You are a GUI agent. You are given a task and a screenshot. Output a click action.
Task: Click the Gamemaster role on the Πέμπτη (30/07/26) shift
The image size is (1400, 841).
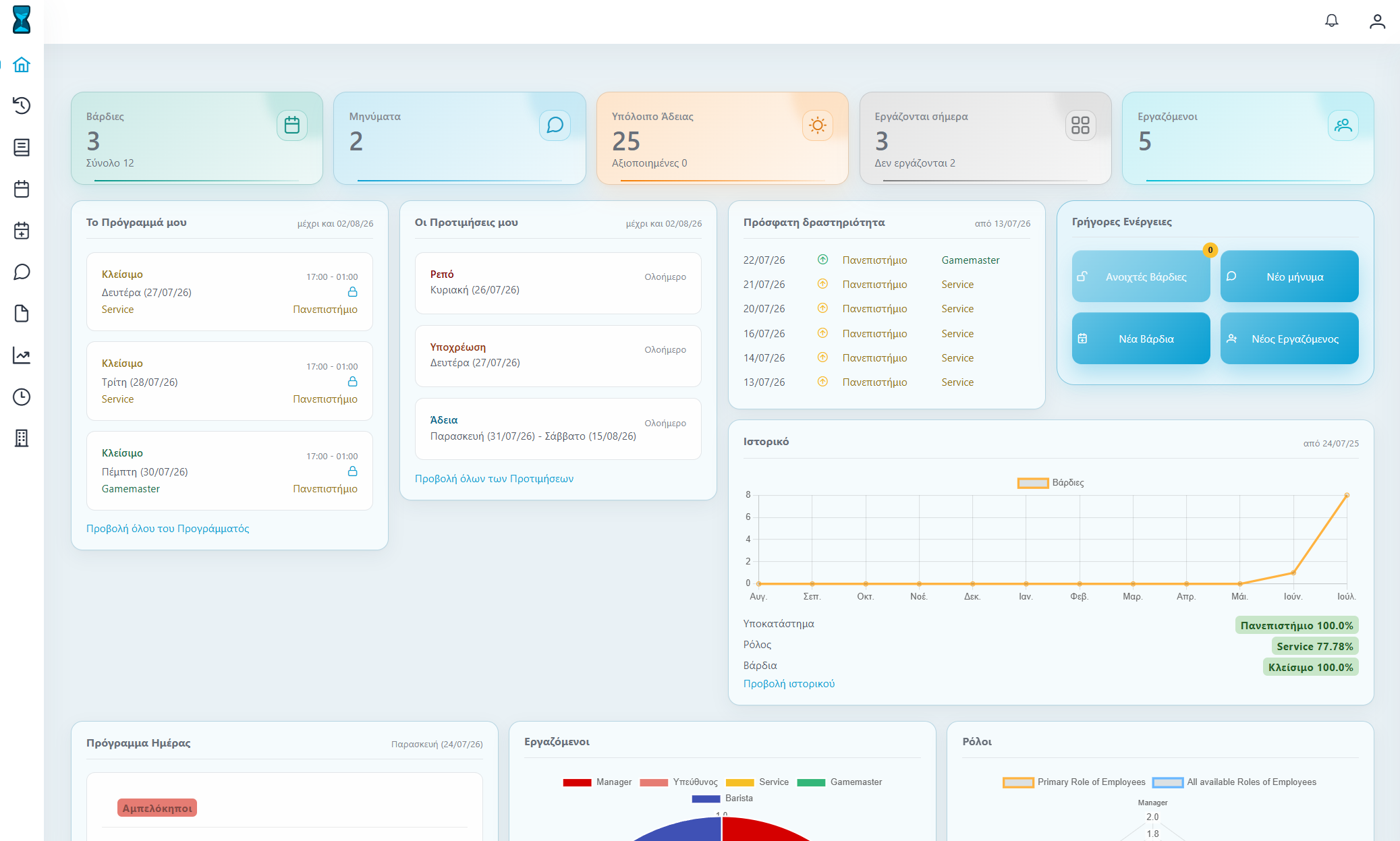pos(131,489)
